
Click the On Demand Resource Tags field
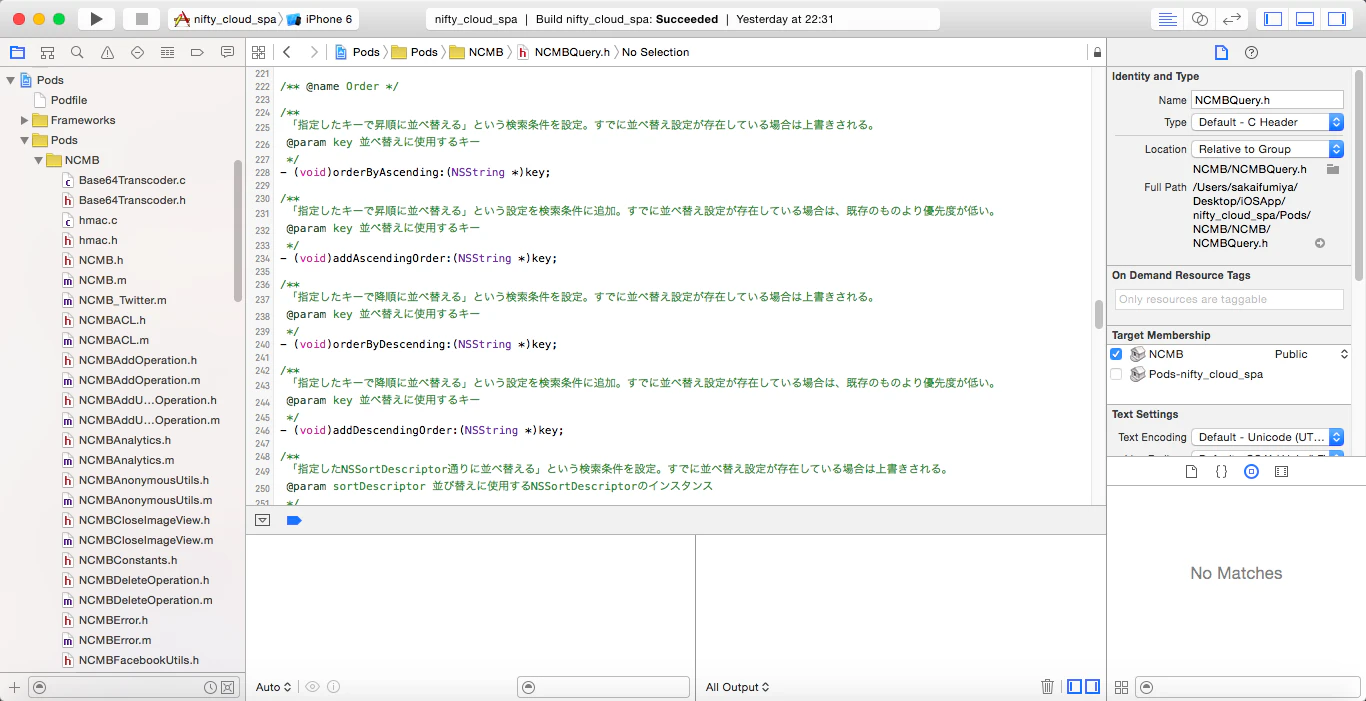point(1229,299)
